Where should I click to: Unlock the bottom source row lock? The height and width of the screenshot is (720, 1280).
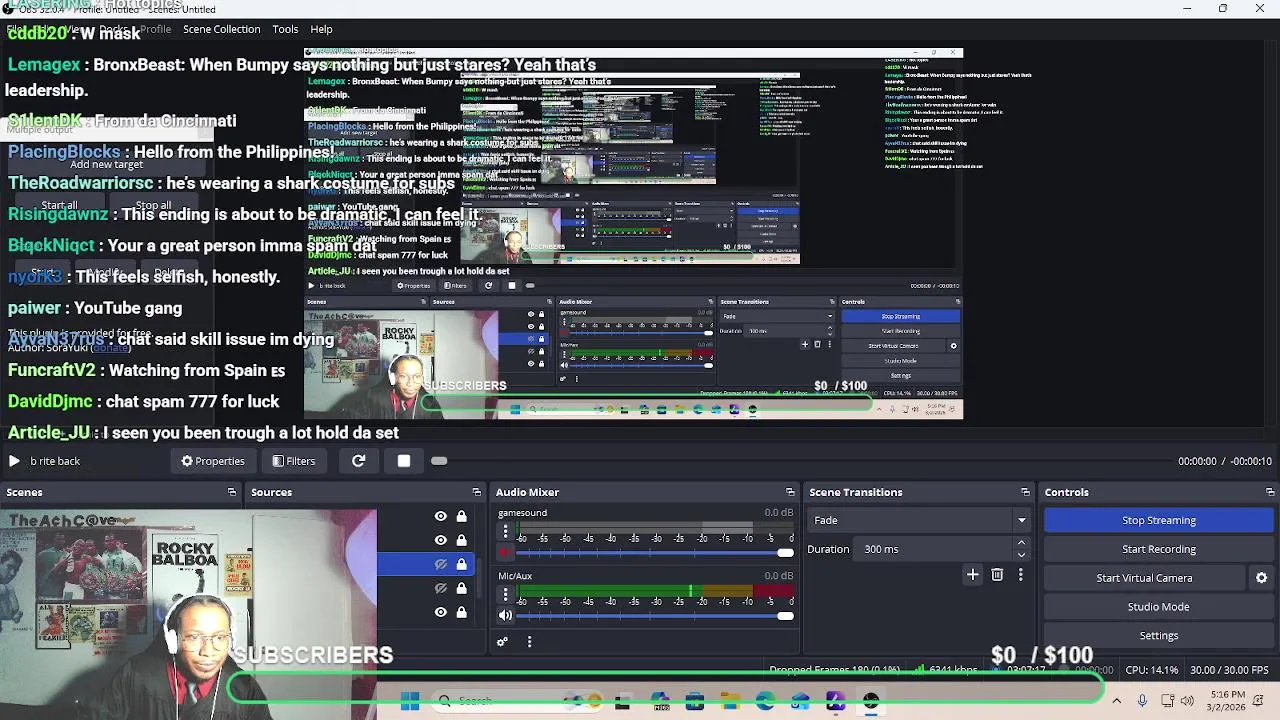461,612
